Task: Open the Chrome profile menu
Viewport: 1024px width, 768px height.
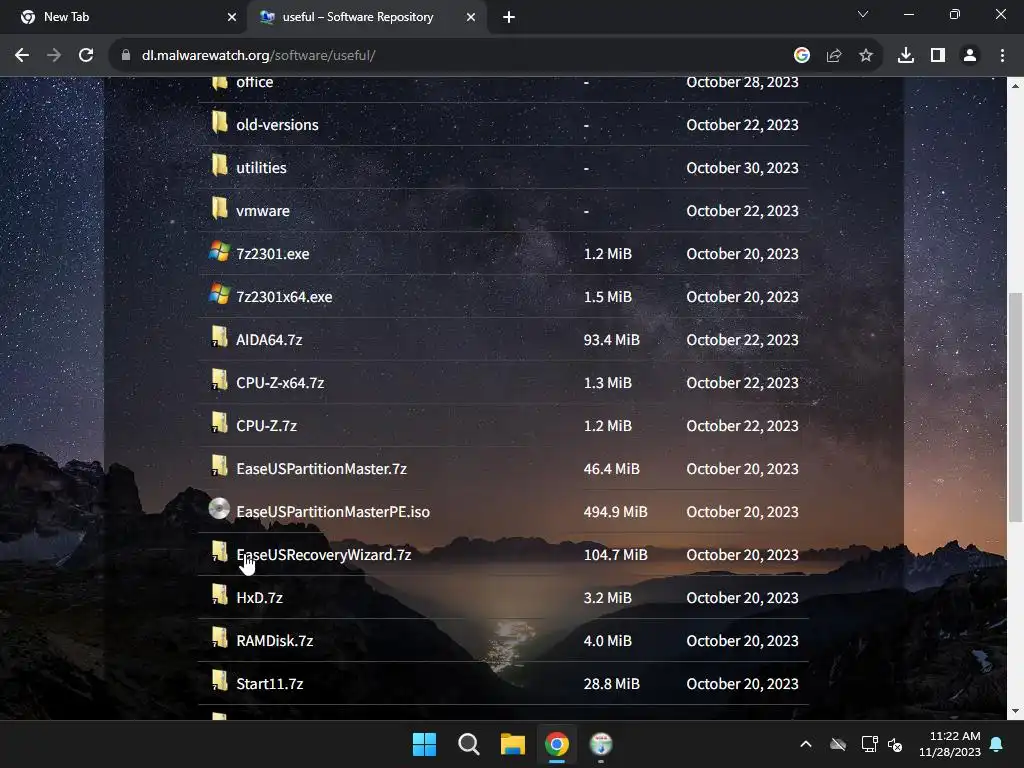Action: [x=970, y=56]
